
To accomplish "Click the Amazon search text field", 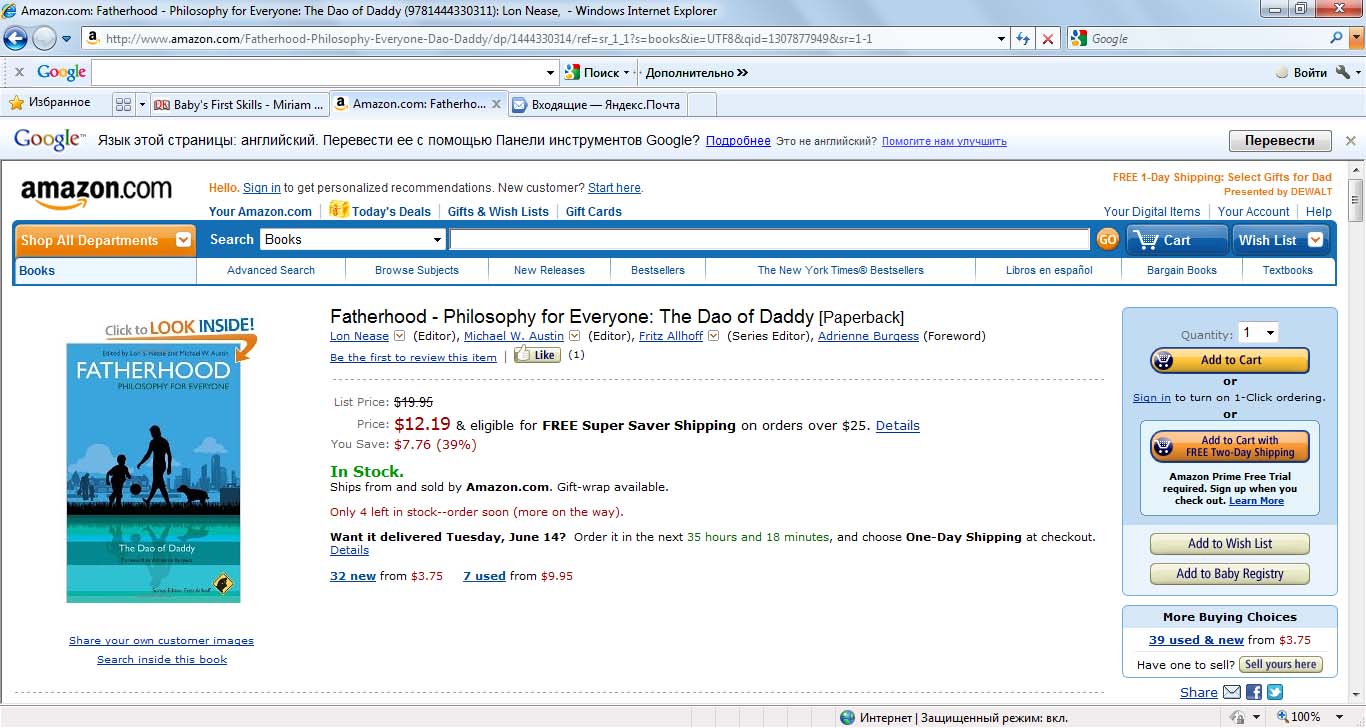I will 769,240.
